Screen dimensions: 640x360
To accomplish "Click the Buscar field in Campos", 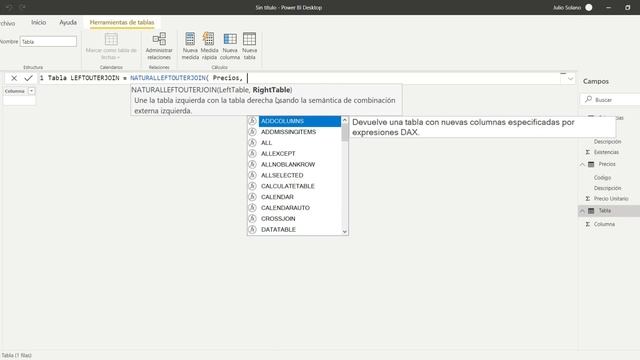I will [x=610, y=100].
